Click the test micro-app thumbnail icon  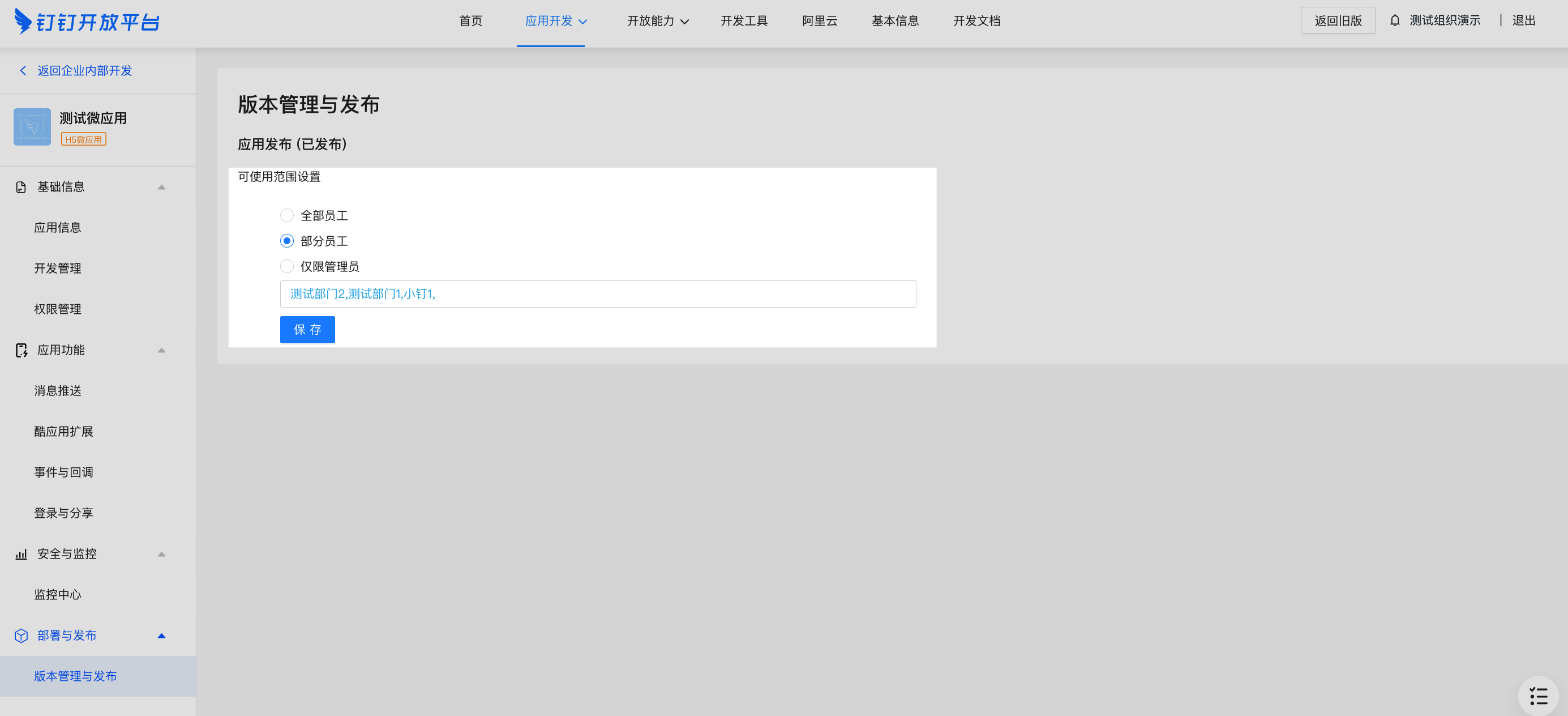click(32, 127)
